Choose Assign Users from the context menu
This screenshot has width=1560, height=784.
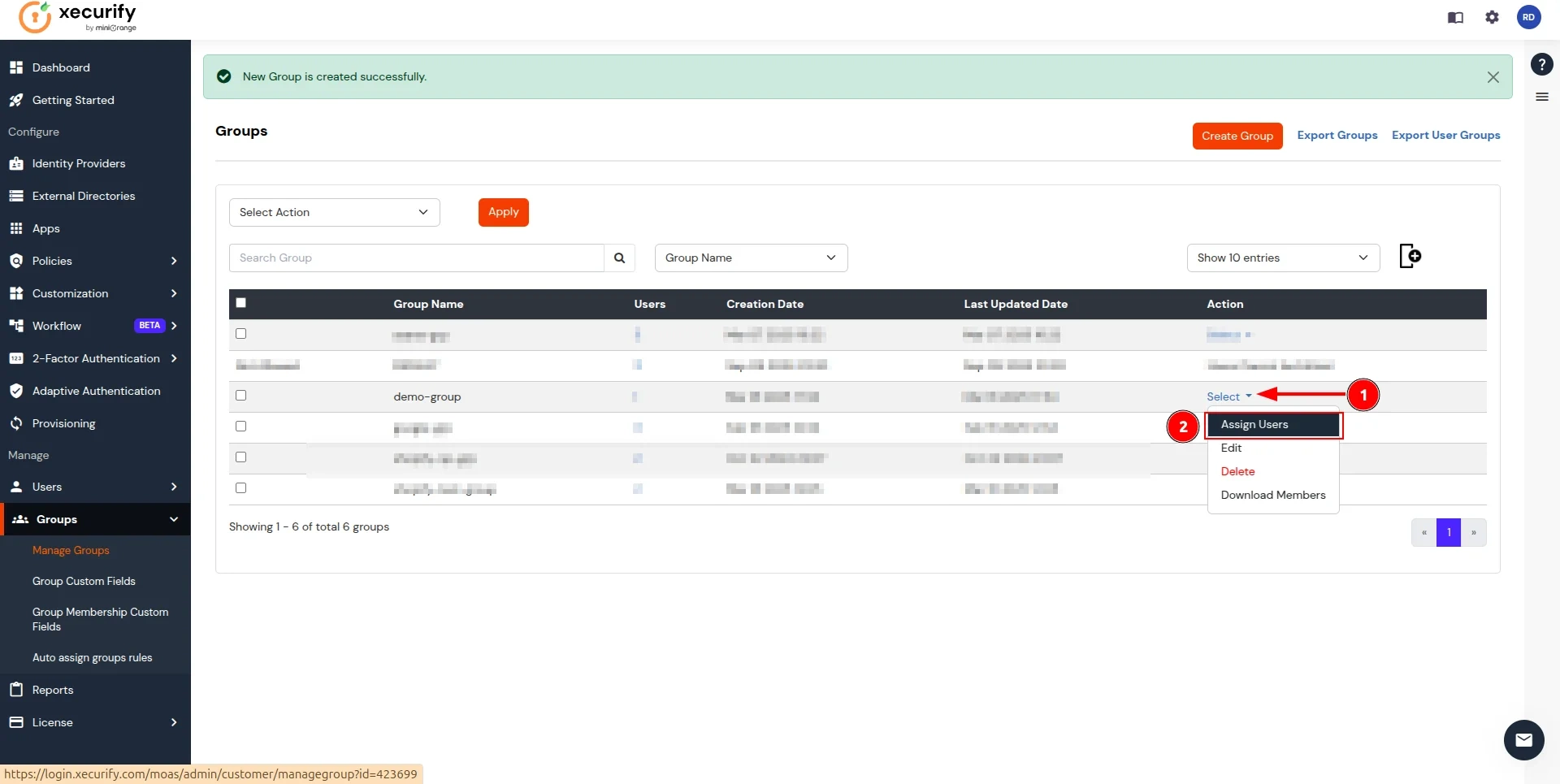[1254, 424]
